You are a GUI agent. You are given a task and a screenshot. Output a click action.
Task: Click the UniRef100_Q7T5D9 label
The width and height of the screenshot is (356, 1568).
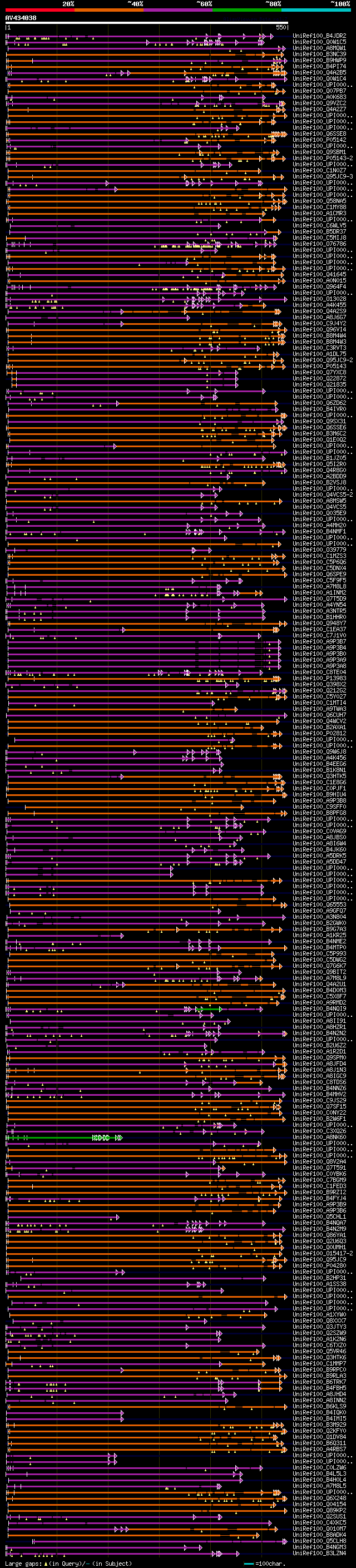coord(319,598)
